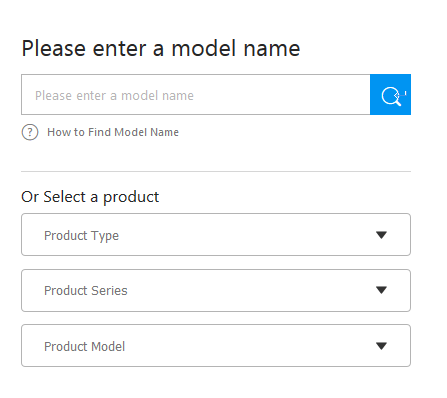Click the divider line above Or Select a product
This screenshot has width=447, height=398.
pyautogui.click(x=216, y=172)
